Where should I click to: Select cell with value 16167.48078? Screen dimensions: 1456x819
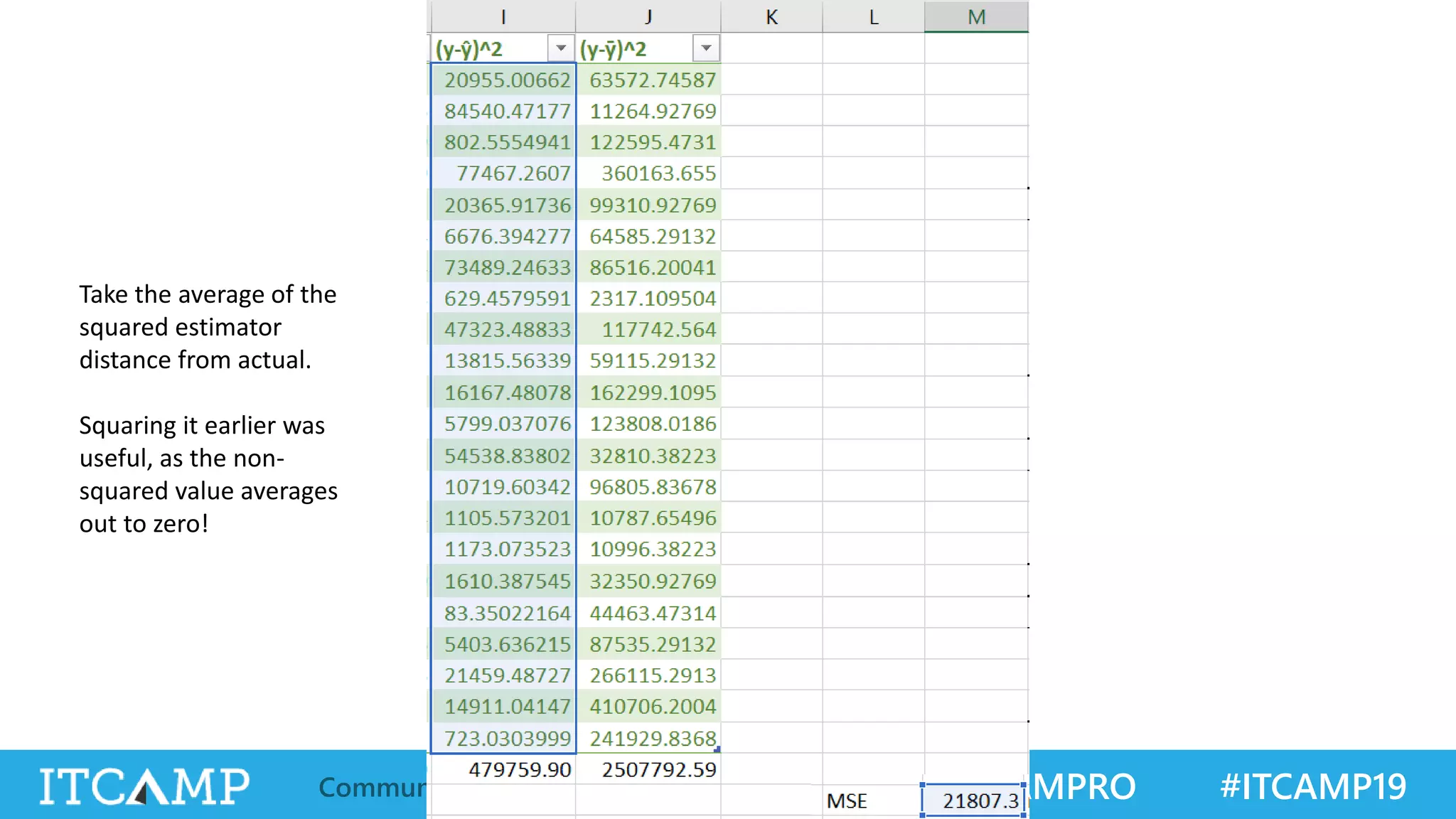[x=503, y=392]
